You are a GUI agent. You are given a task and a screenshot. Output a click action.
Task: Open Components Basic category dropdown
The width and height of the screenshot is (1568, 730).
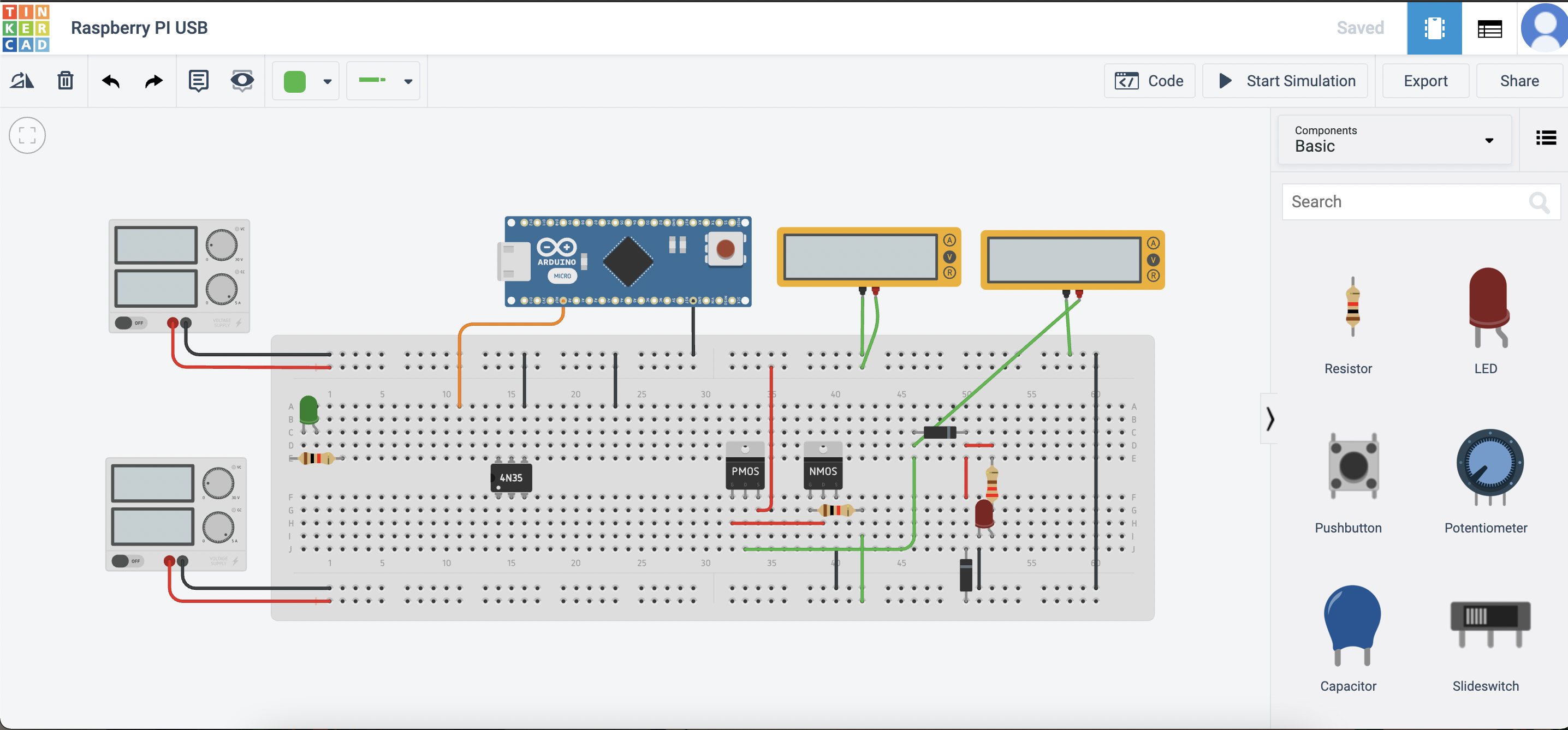[1394, 139]
